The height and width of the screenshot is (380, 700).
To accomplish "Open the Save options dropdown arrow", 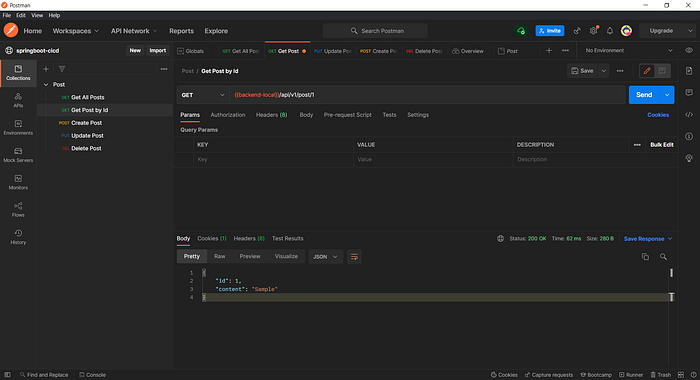I will click(x=604, y=71).
